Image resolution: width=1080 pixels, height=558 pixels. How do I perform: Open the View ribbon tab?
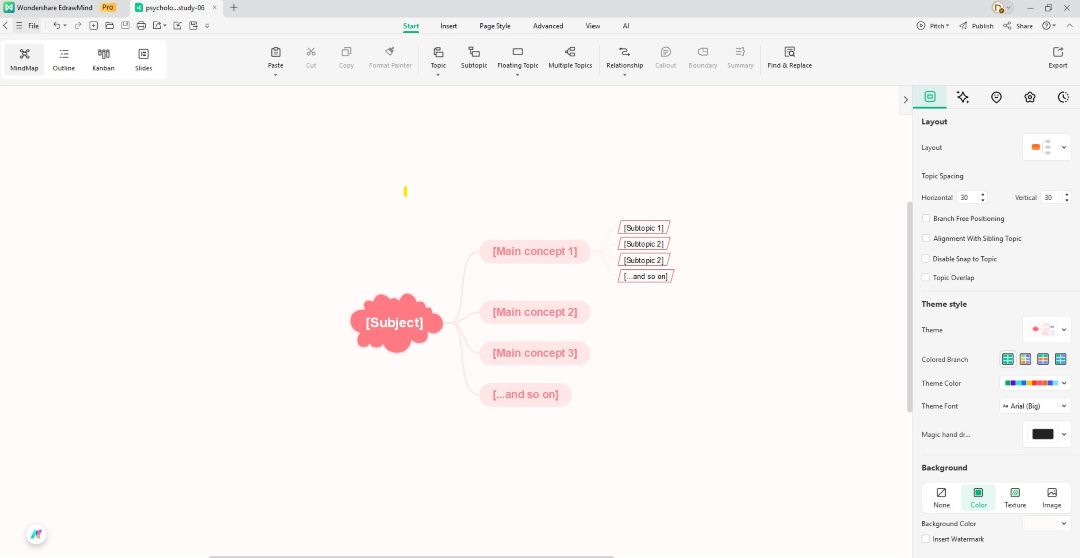(x=592, y=26)
